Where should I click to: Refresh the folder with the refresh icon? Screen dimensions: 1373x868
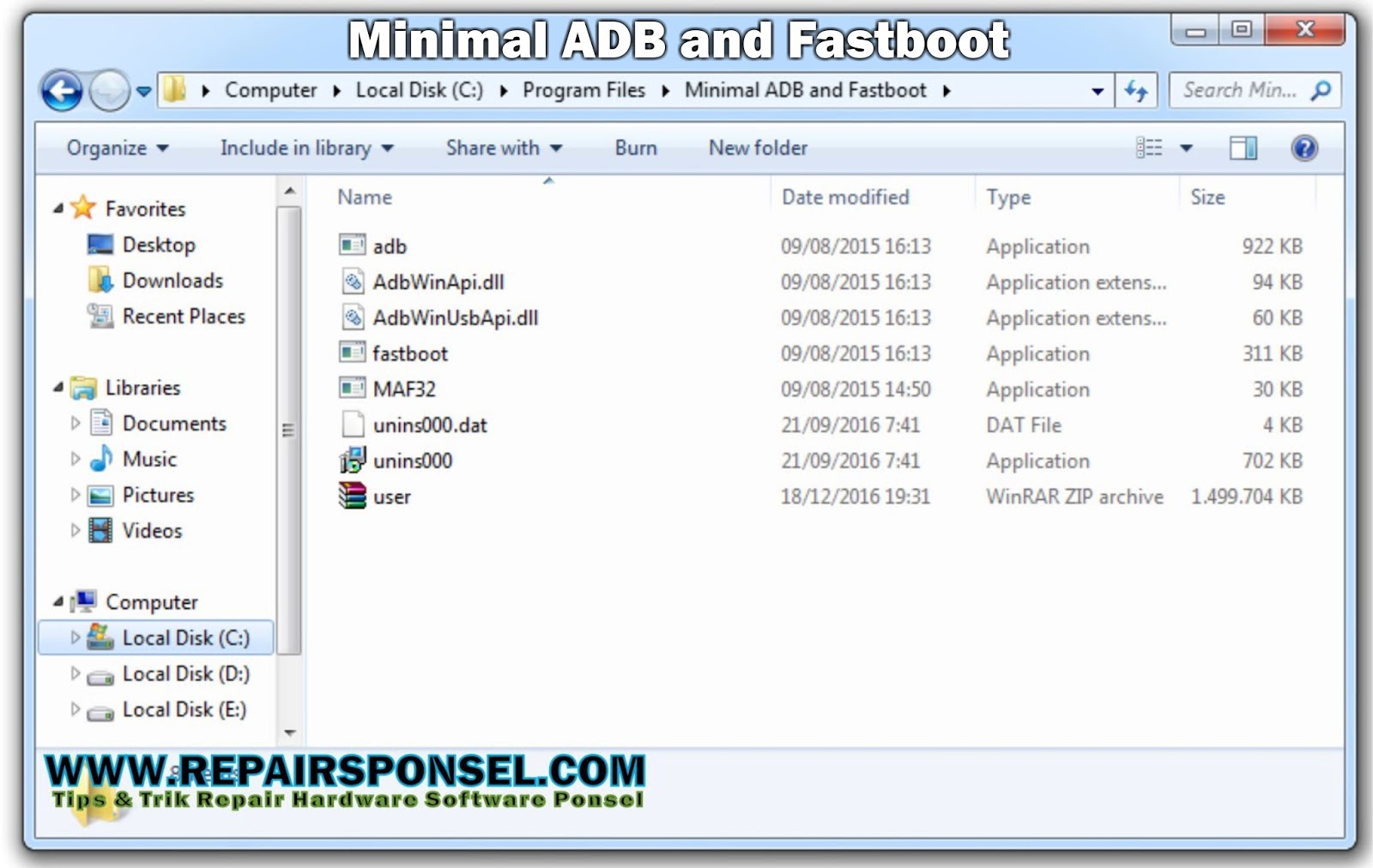pyautogui.click(x=1136, y=90)
